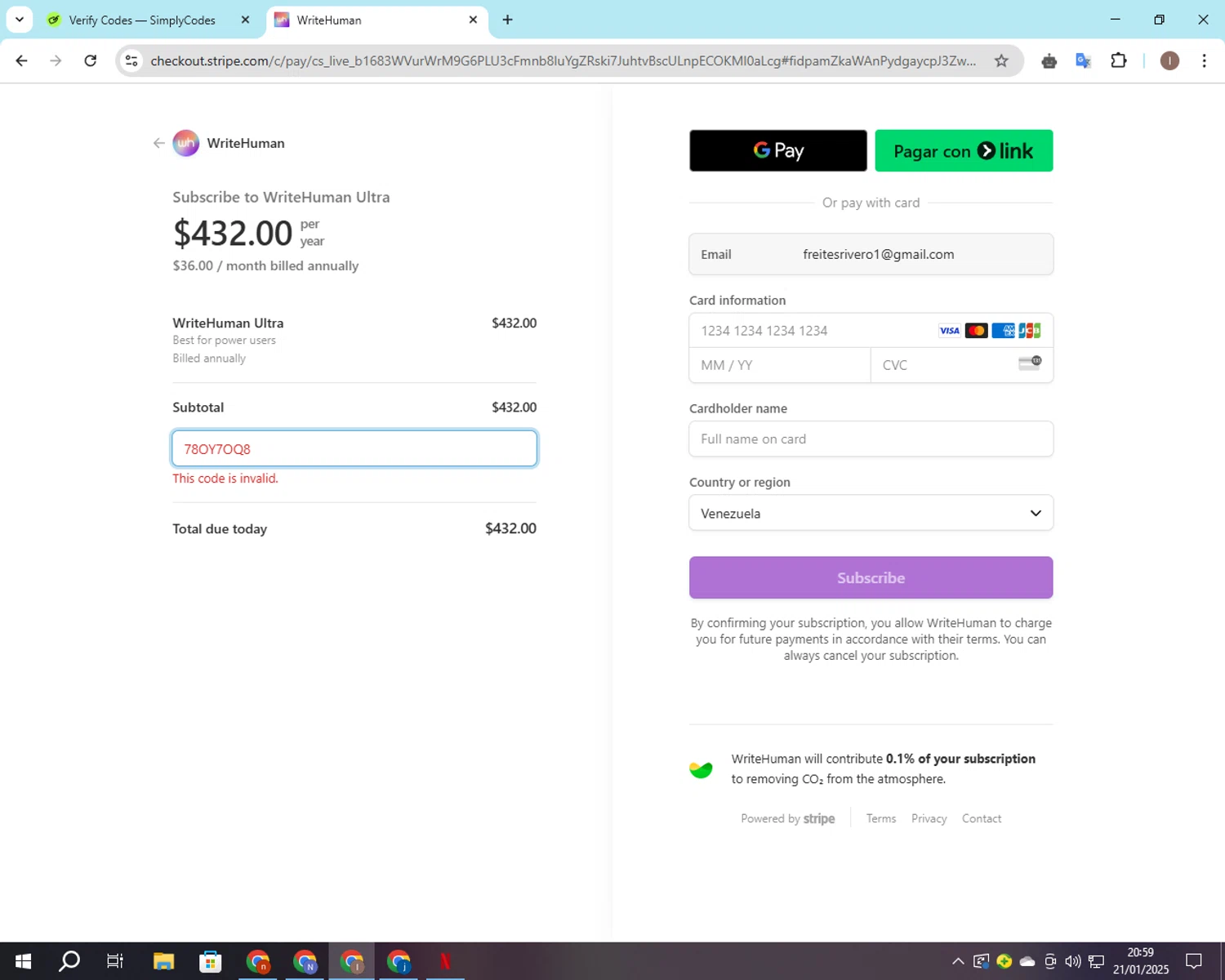This screenshot has width=1225, height=980.
Task: Switch to Verify Codes — SimplyCodes tab
Action: point(141,20)
